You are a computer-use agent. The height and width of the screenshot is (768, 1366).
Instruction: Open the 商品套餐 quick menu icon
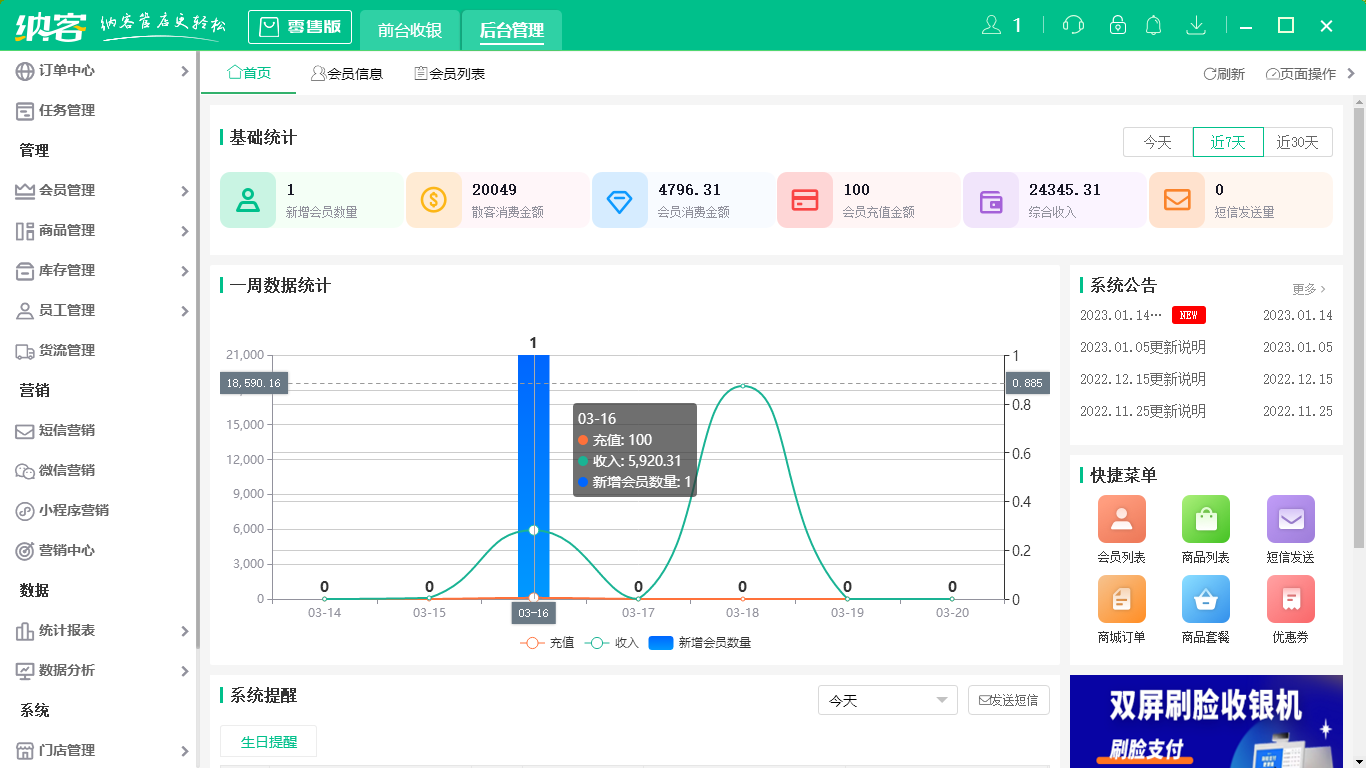[x=1205, y=600]
